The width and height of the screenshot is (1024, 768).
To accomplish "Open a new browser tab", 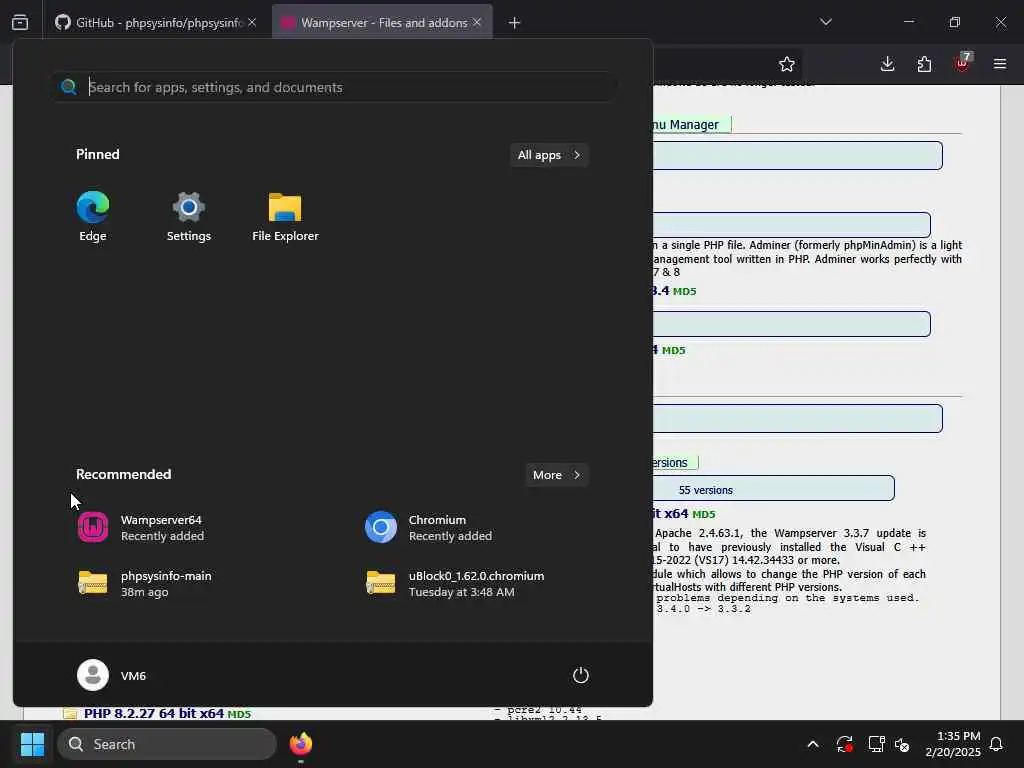I will 515,23.
